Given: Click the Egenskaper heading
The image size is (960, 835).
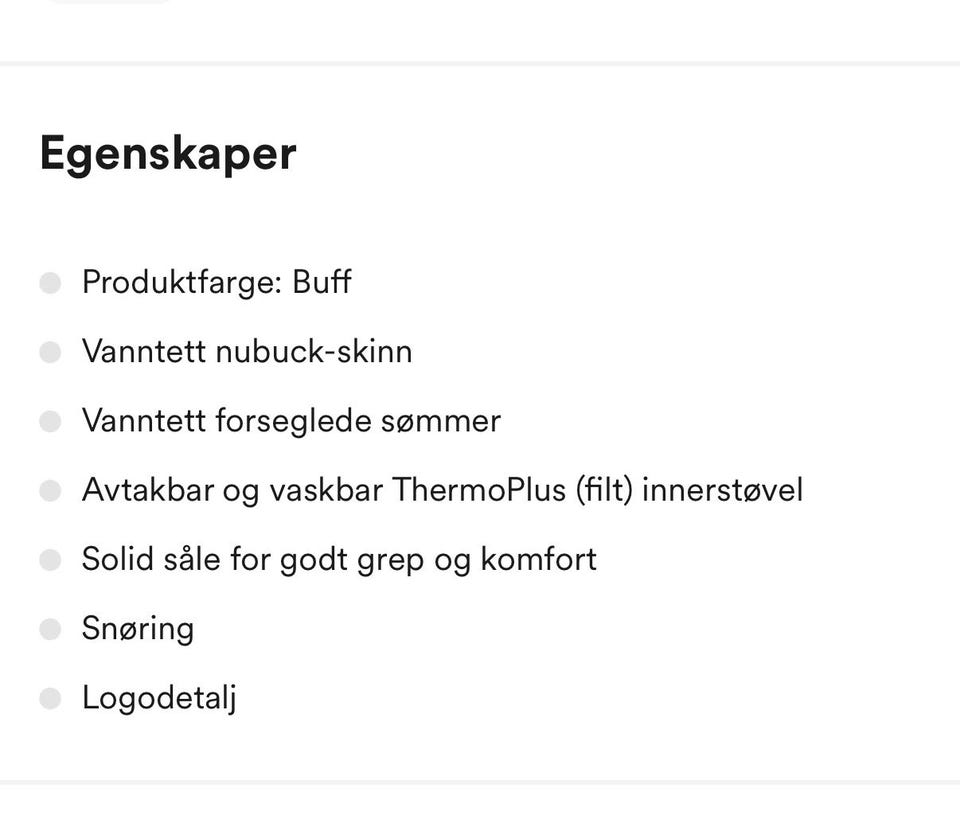Looking at the screenshot, I should point(168,154).
